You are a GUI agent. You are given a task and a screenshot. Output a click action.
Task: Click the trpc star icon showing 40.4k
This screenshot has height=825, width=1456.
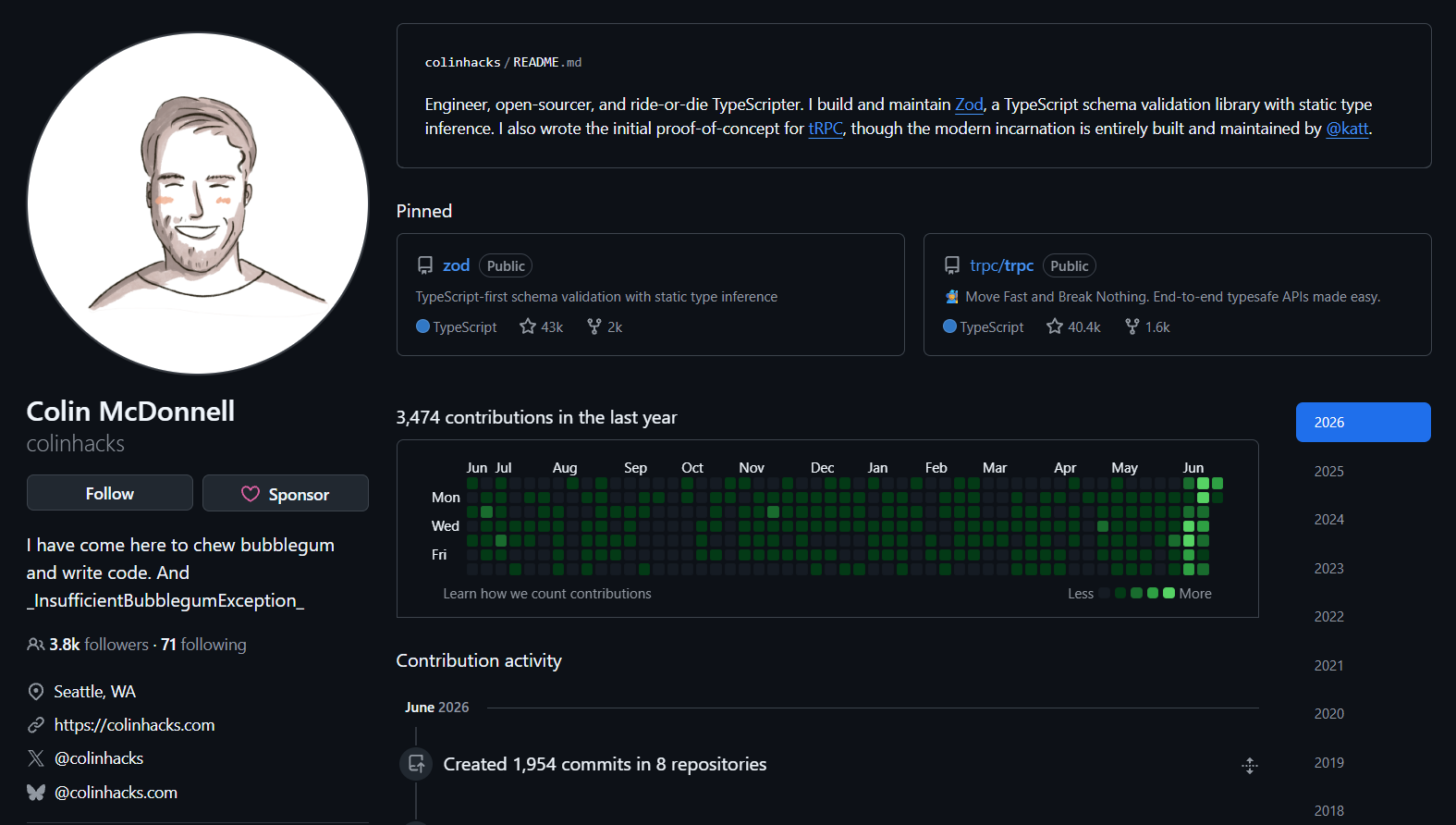pos(1055,326)
